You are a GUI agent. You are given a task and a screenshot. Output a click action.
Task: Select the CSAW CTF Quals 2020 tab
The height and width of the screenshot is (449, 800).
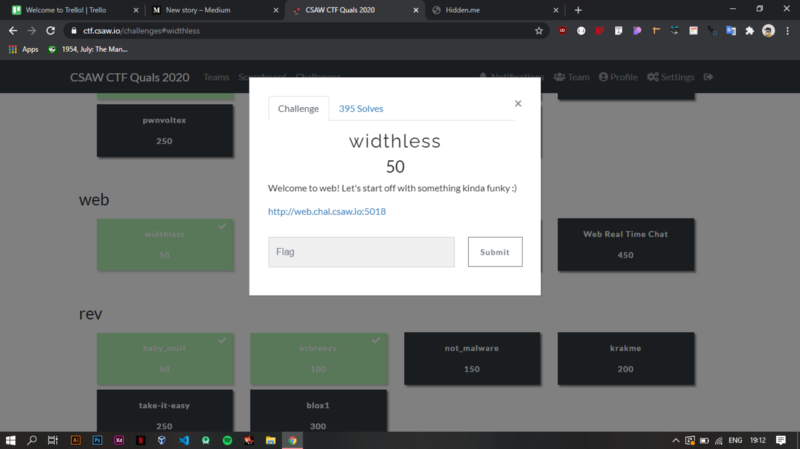[x=354, y=10]
